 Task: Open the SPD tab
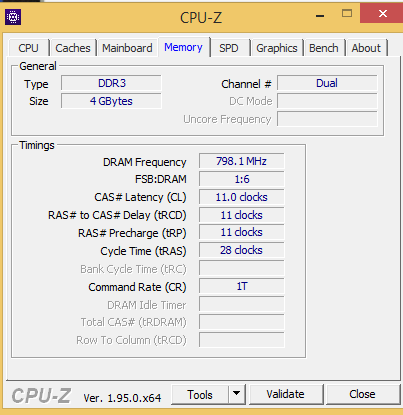(229, 48)
